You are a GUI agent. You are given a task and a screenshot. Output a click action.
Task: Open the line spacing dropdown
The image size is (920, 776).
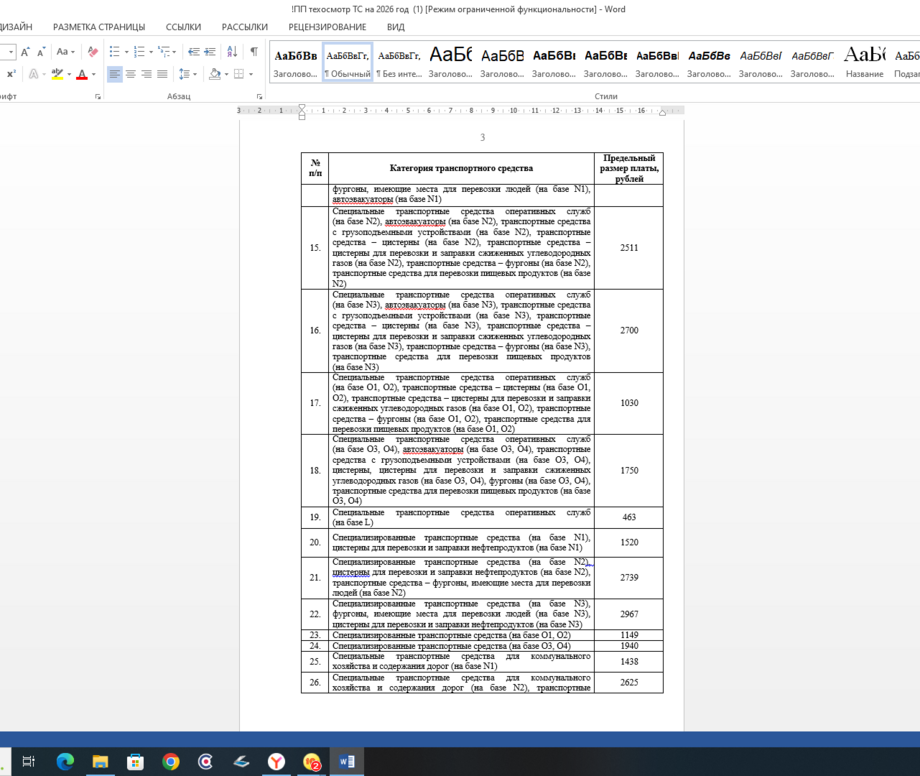coord(187,74)
